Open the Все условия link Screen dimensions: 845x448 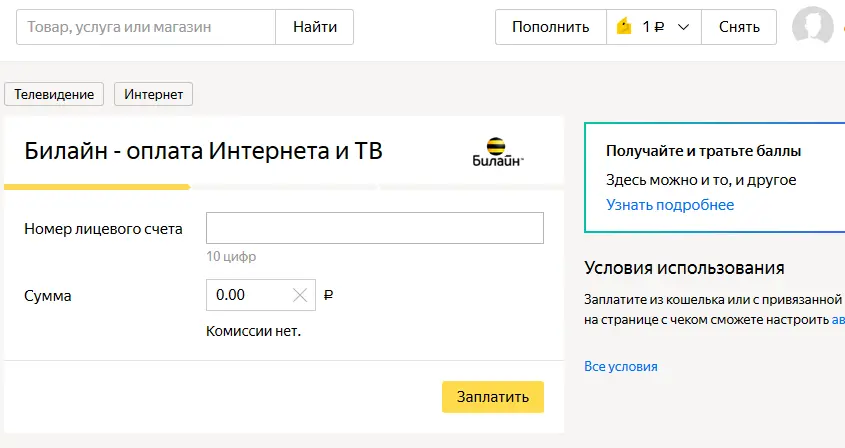pyautogui.click(x=621, y=367)
